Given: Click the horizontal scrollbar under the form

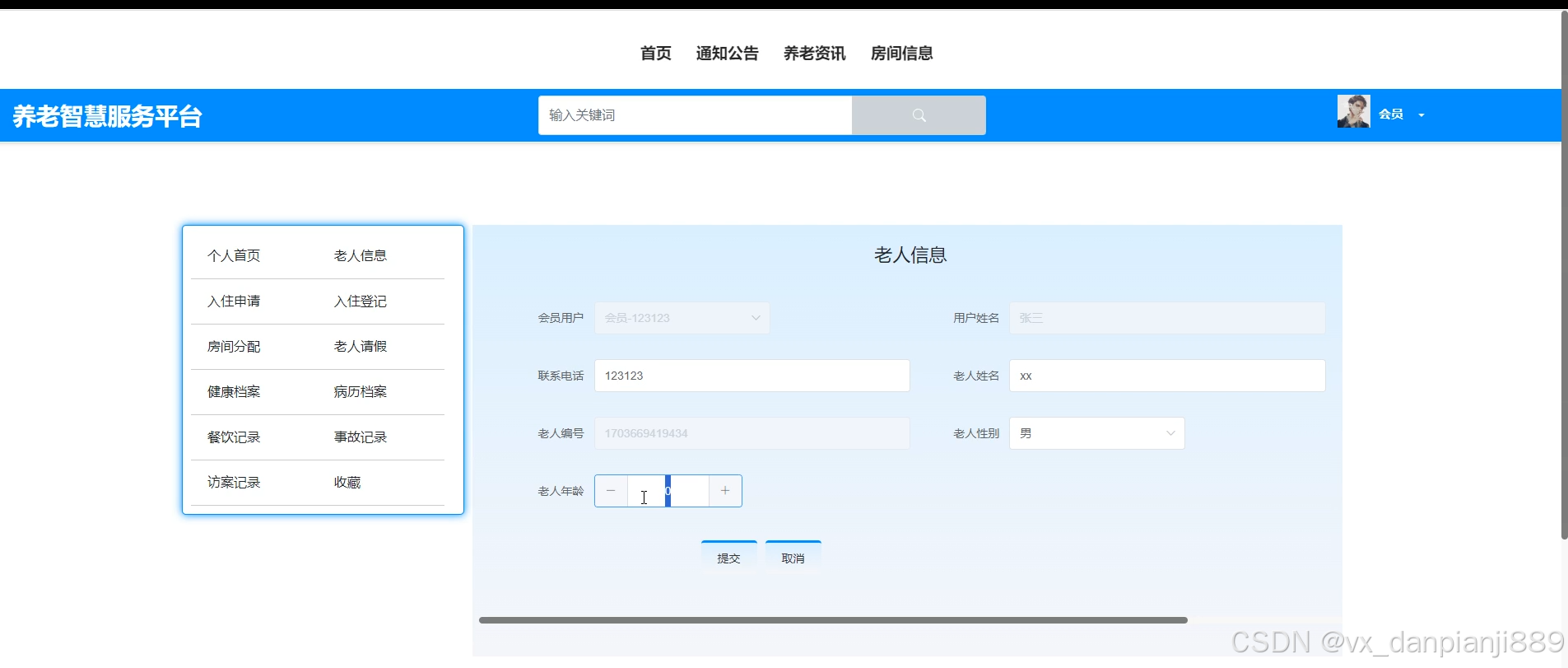Looking at the screenshot, I should [x=833, y=620].
